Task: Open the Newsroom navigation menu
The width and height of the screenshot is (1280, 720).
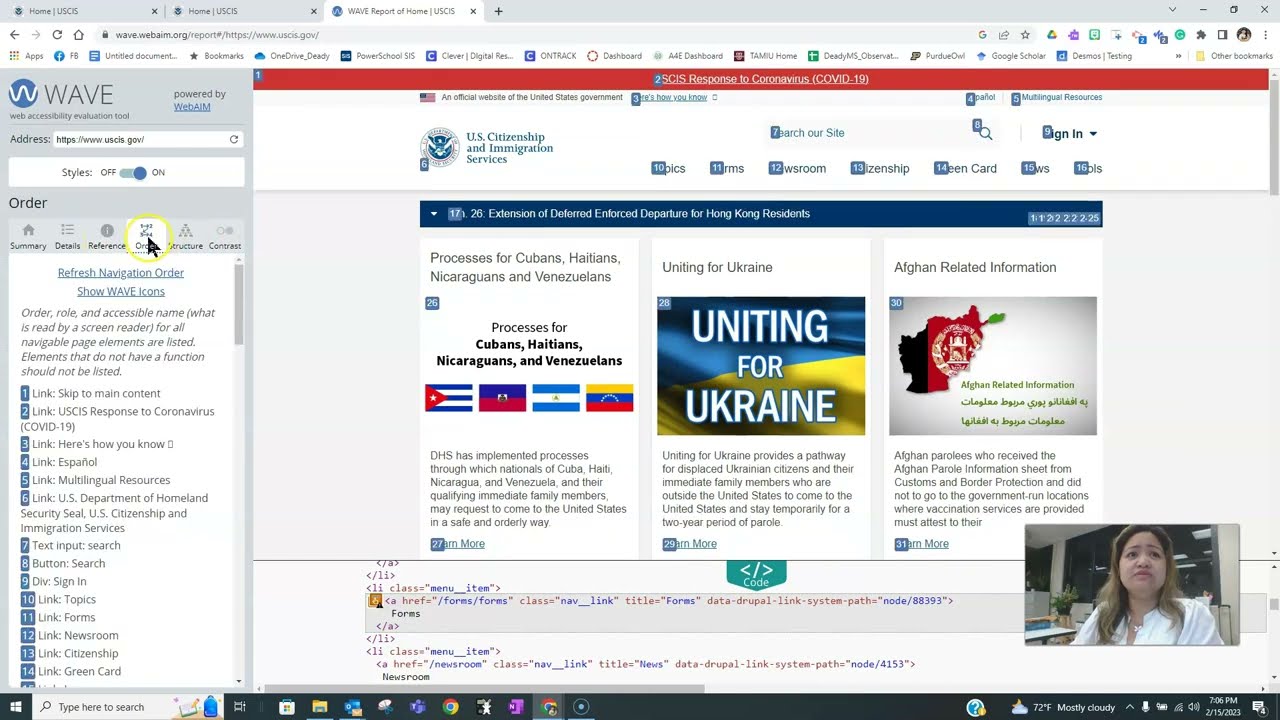Action: [797, 168]
